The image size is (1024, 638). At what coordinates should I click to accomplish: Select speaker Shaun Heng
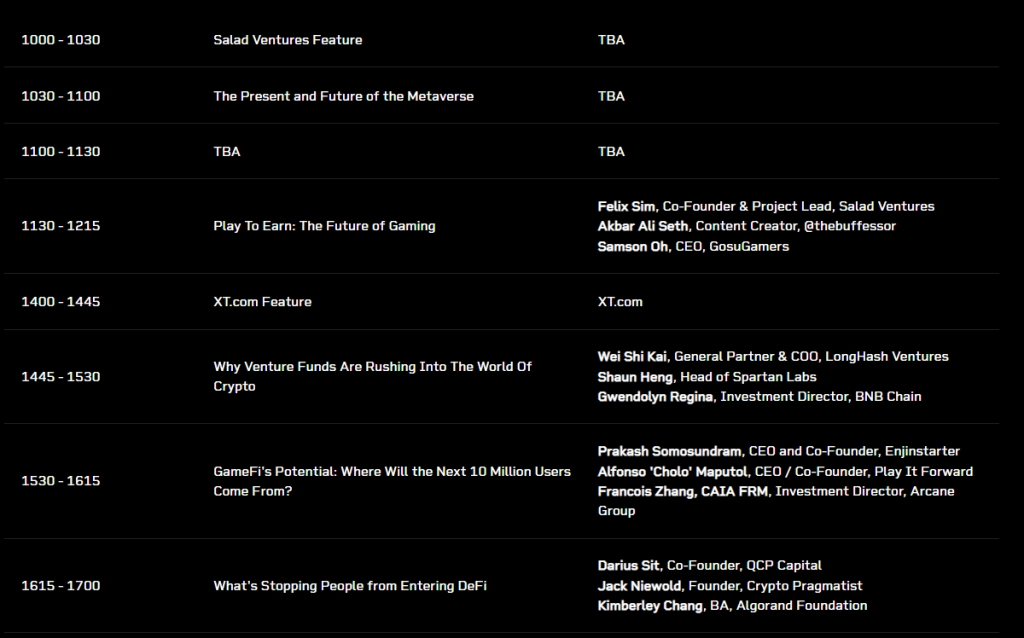pyautogui.click(x=635, y=377)
